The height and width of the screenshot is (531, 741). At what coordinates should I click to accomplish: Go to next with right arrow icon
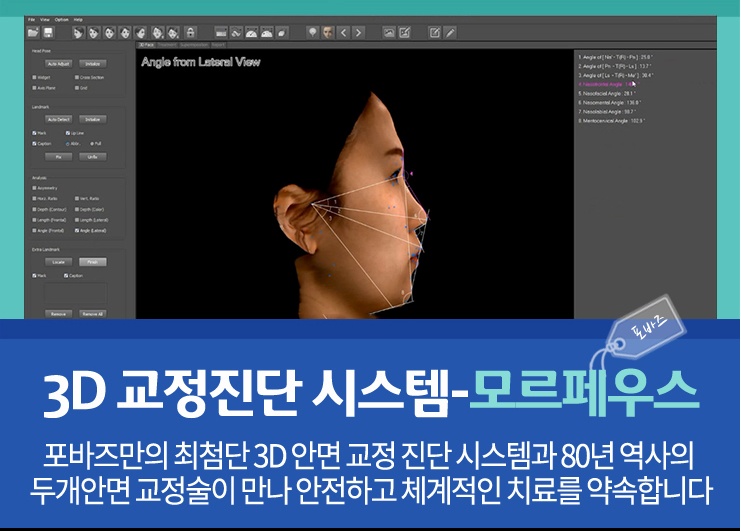click(359, 33)
